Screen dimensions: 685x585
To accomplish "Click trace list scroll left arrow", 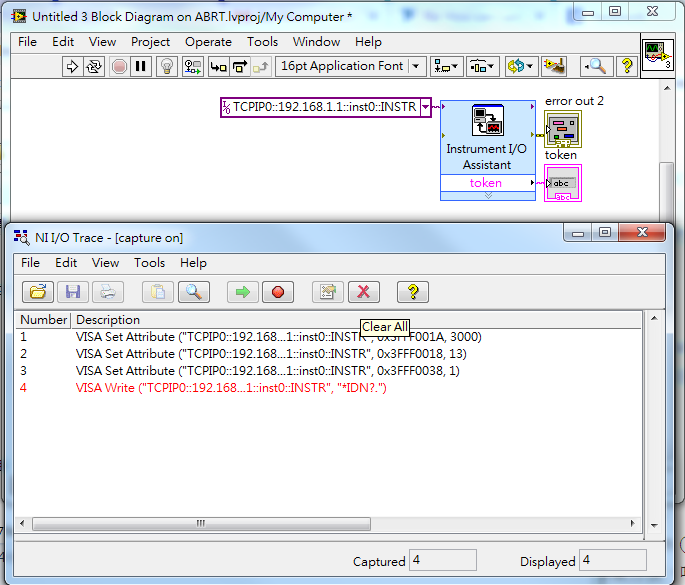I will pos(22,523).
